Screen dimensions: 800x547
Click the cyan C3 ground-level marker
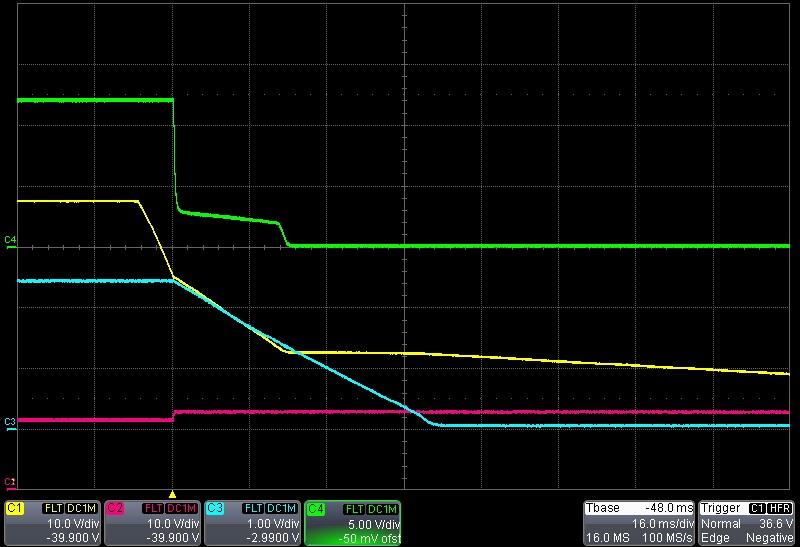[x=10, y=421]
